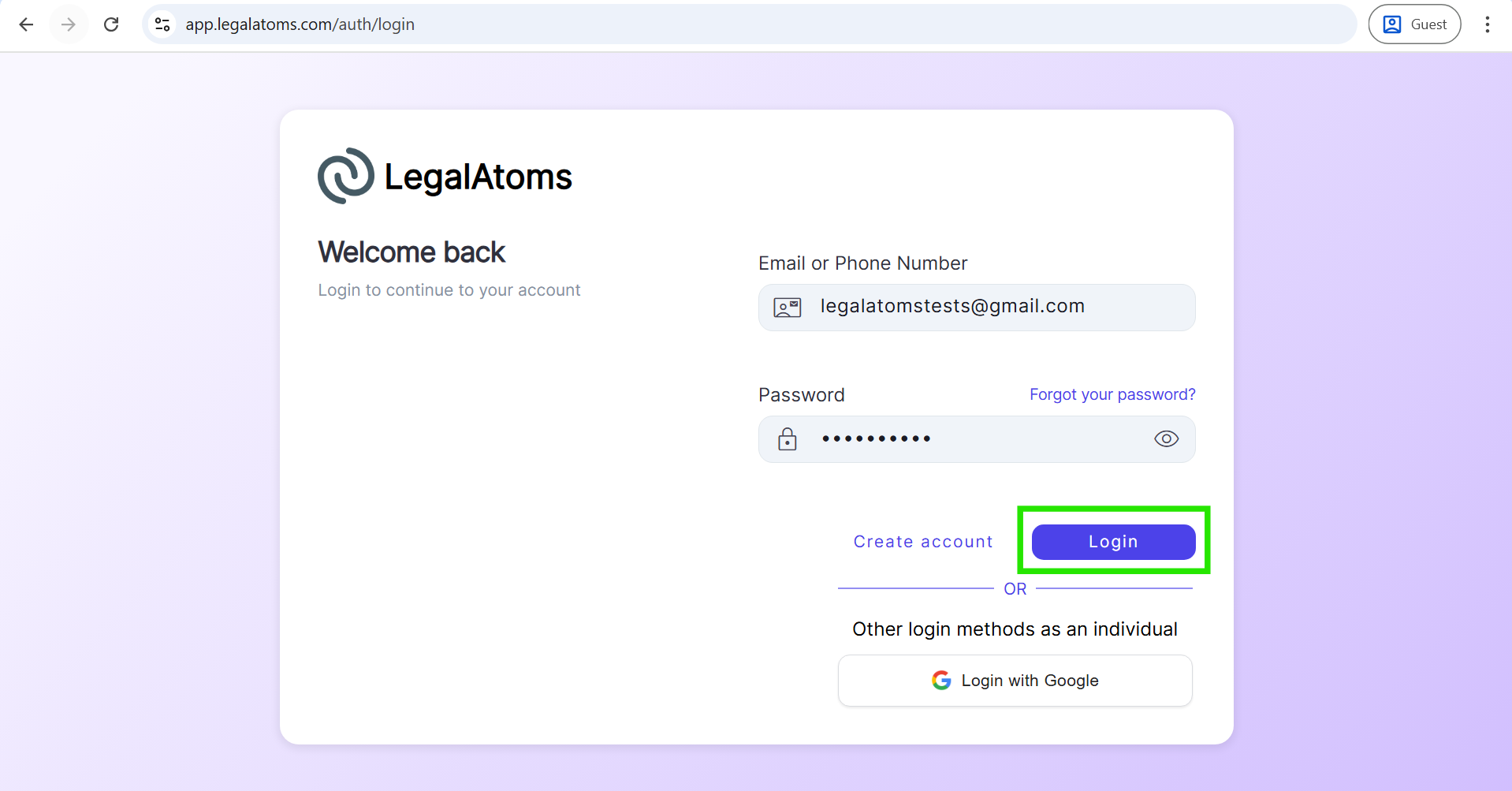Click the LegalAtoms brand name text
The height and width of the screenshot is (791, 1512).
478,177
